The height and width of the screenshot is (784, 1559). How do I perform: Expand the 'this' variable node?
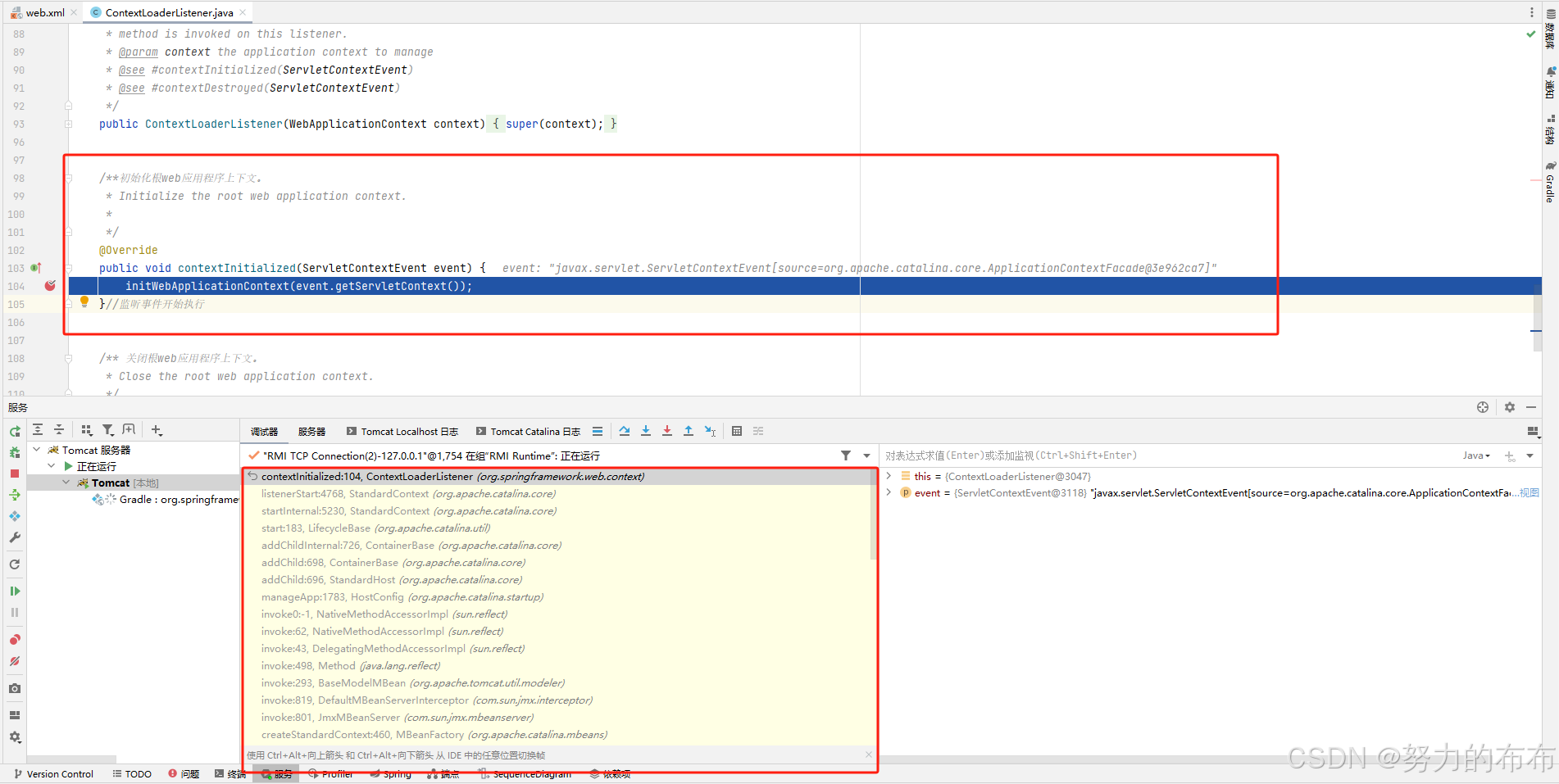tap(889, 476)
